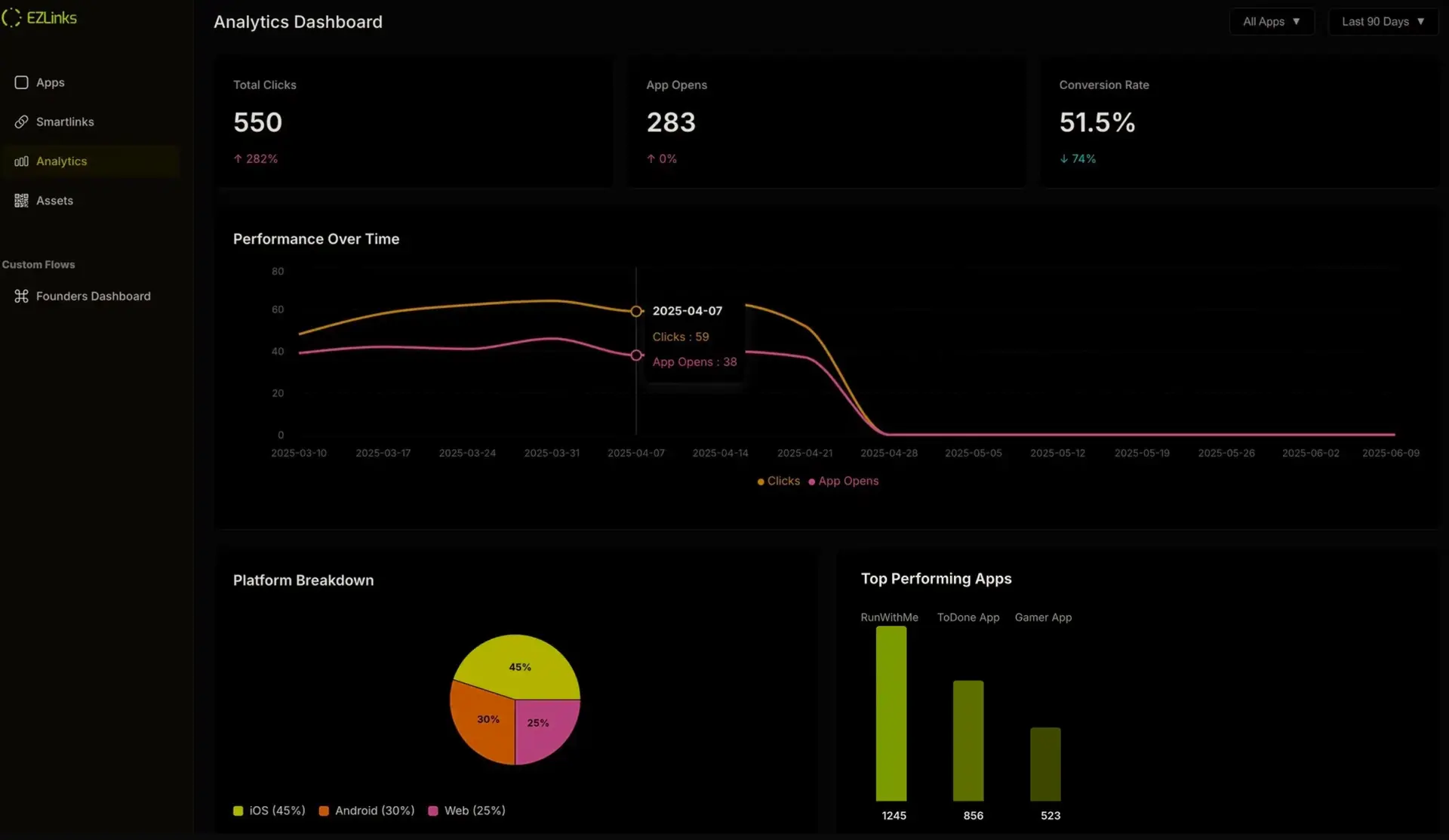Click the Analytics bar-chart icon
The image size is (1449, 840).
click(21, 161)
